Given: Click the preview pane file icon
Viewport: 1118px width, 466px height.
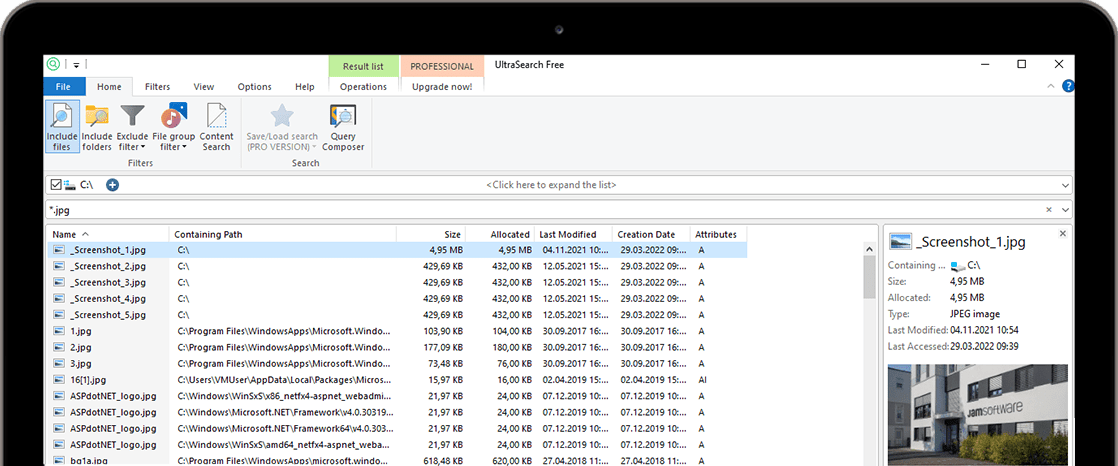Looking at the screenshot, I should click(x=900, y=242).
